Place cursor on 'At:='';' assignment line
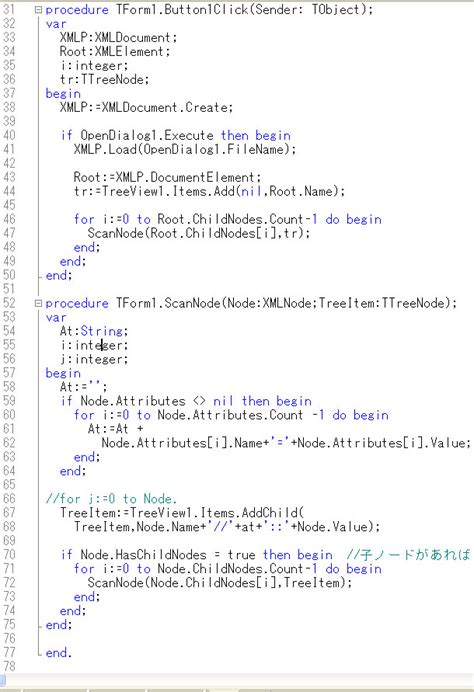Image resolution: width=474 pixels, height=692 pixels. click(83, 387)
